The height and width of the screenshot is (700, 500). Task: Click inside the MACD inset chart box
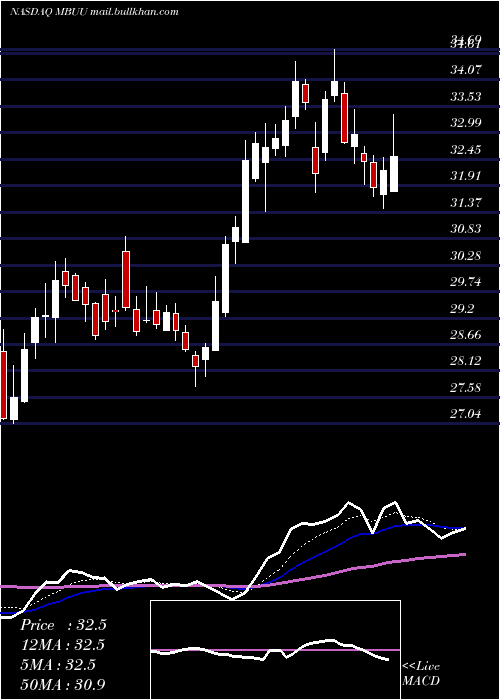tap(275, 650)
